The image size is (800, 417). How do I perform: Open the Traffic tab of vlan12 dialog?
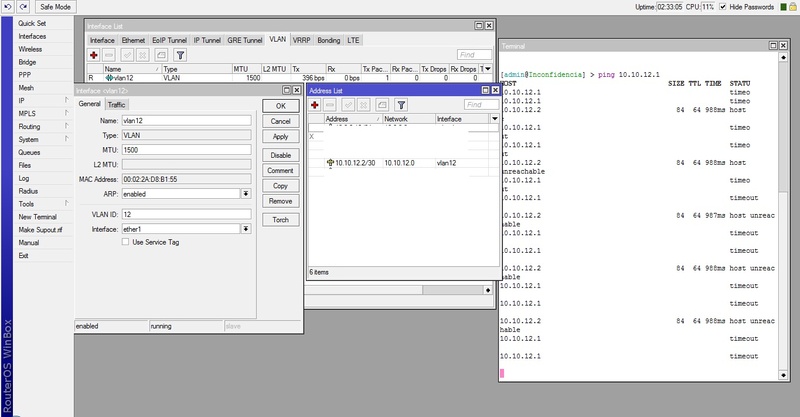coord(116,105)
